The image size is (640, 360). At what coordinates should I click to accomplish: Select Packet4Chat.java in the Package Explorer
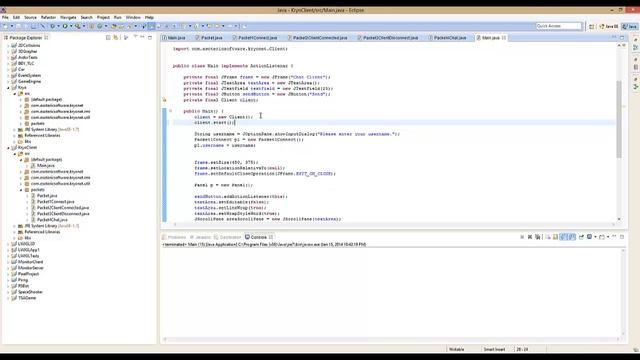click(52, 220)
